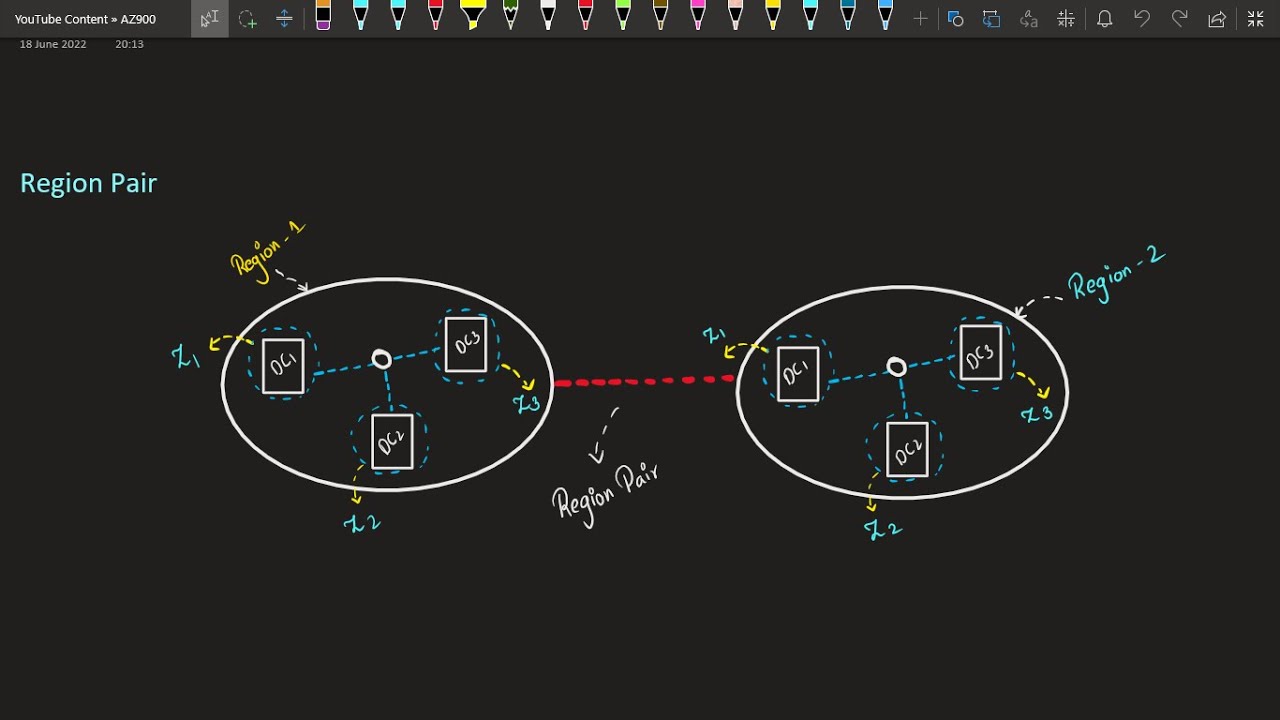Image resolution: width=1280 pixels, height=720 pixels.
Task: Share this OneNote page
Action: [x=1217, y=19]
